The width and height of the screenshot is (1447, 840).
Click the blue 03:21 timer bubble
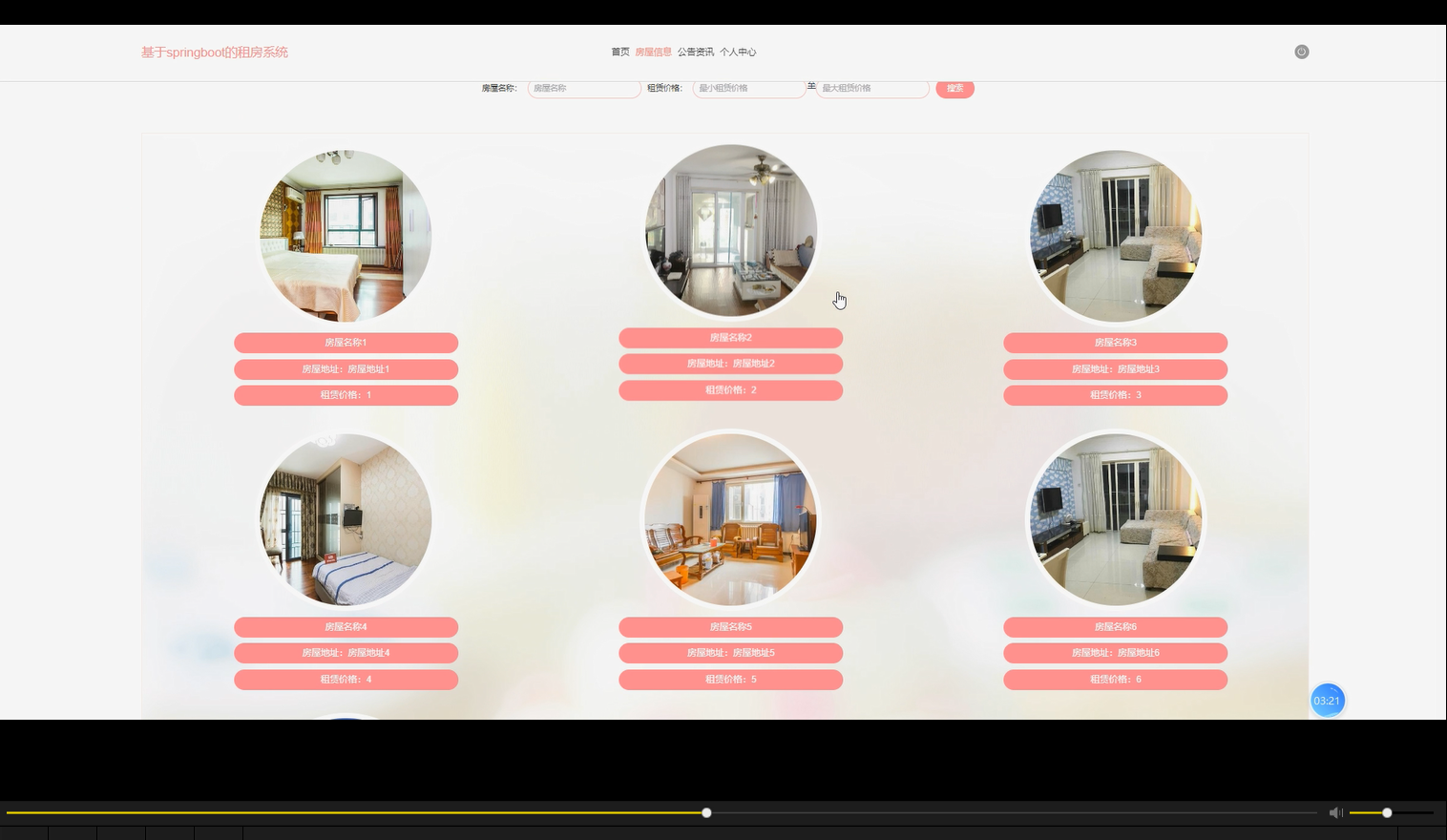pyautogui.click(x=1327, y=701)
